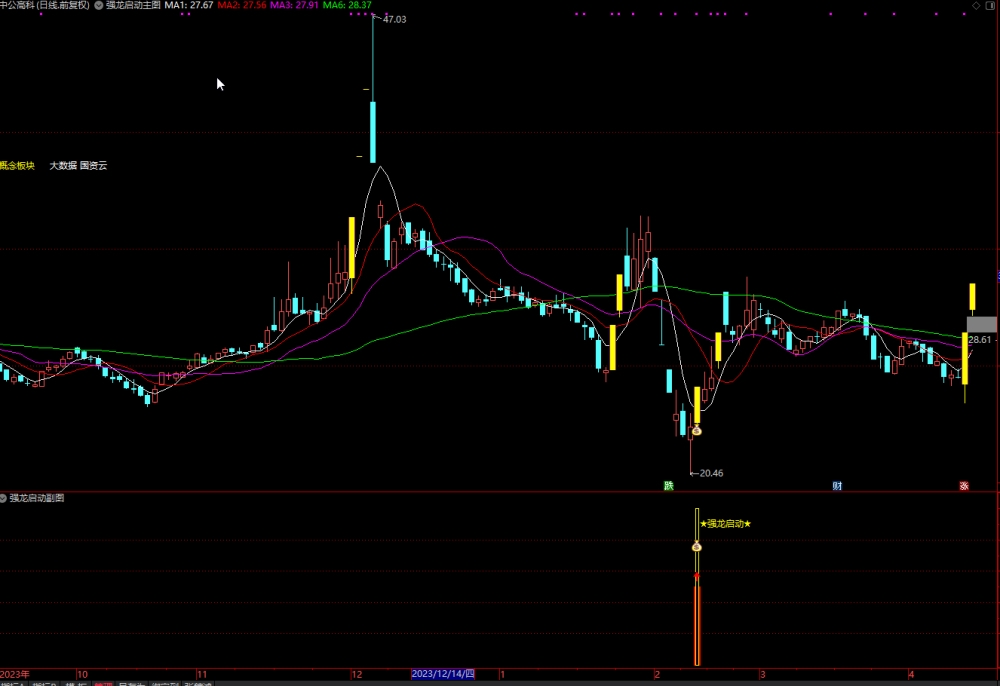This screenshot has width=1000, height=686.
Task: Click month 12 on the time axis
Action: (357, 674)
